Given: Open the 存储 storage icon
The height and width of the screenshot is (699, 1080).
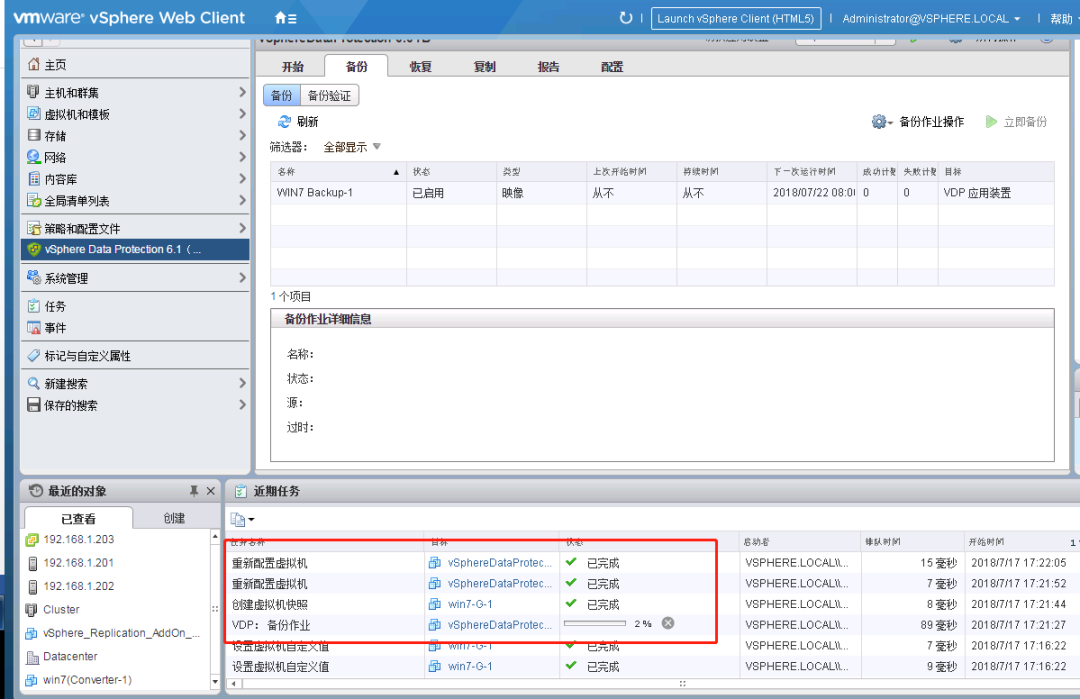Looking at the screenshot, I should click(x=33, y=135).
